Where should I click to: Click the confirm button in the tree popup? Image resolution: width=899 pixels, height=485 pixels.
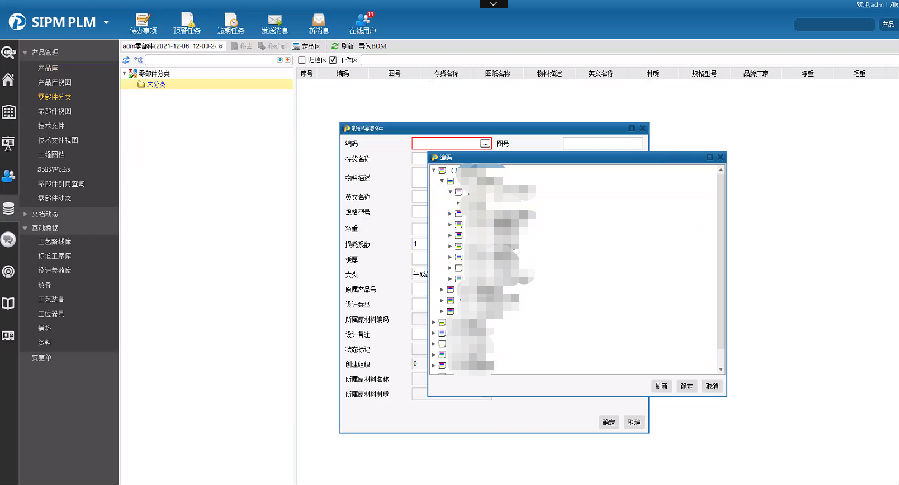[687, 385]
